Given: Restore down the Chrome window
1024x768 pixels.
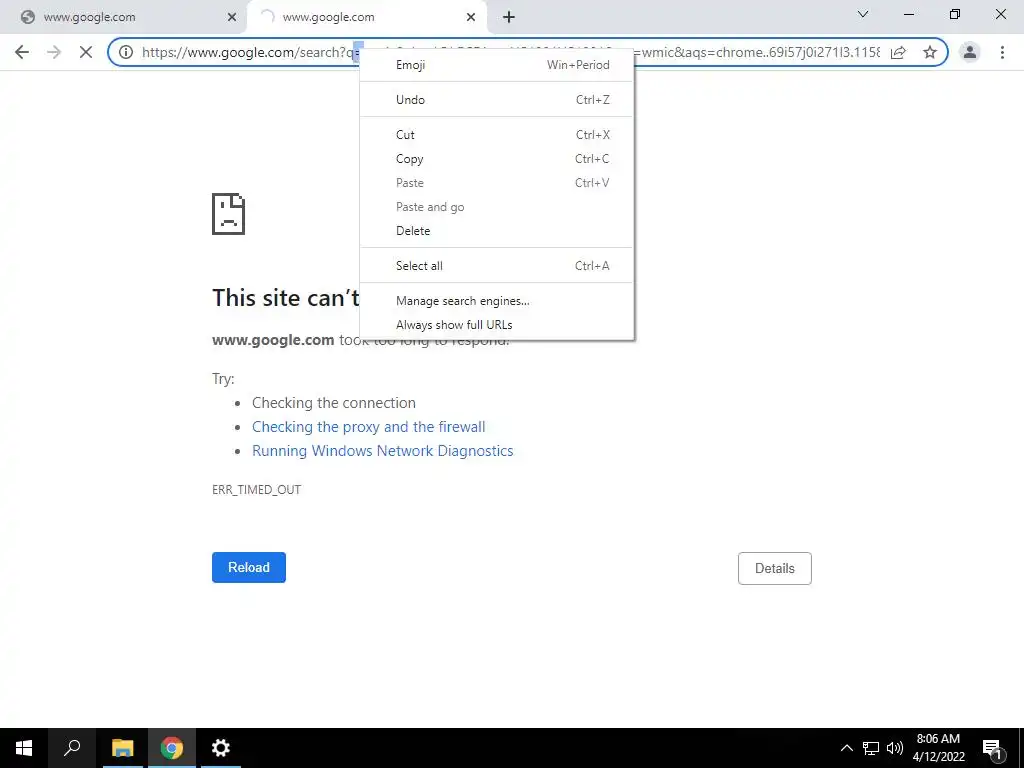Looking at the screenshot, I should pos(955,14).
